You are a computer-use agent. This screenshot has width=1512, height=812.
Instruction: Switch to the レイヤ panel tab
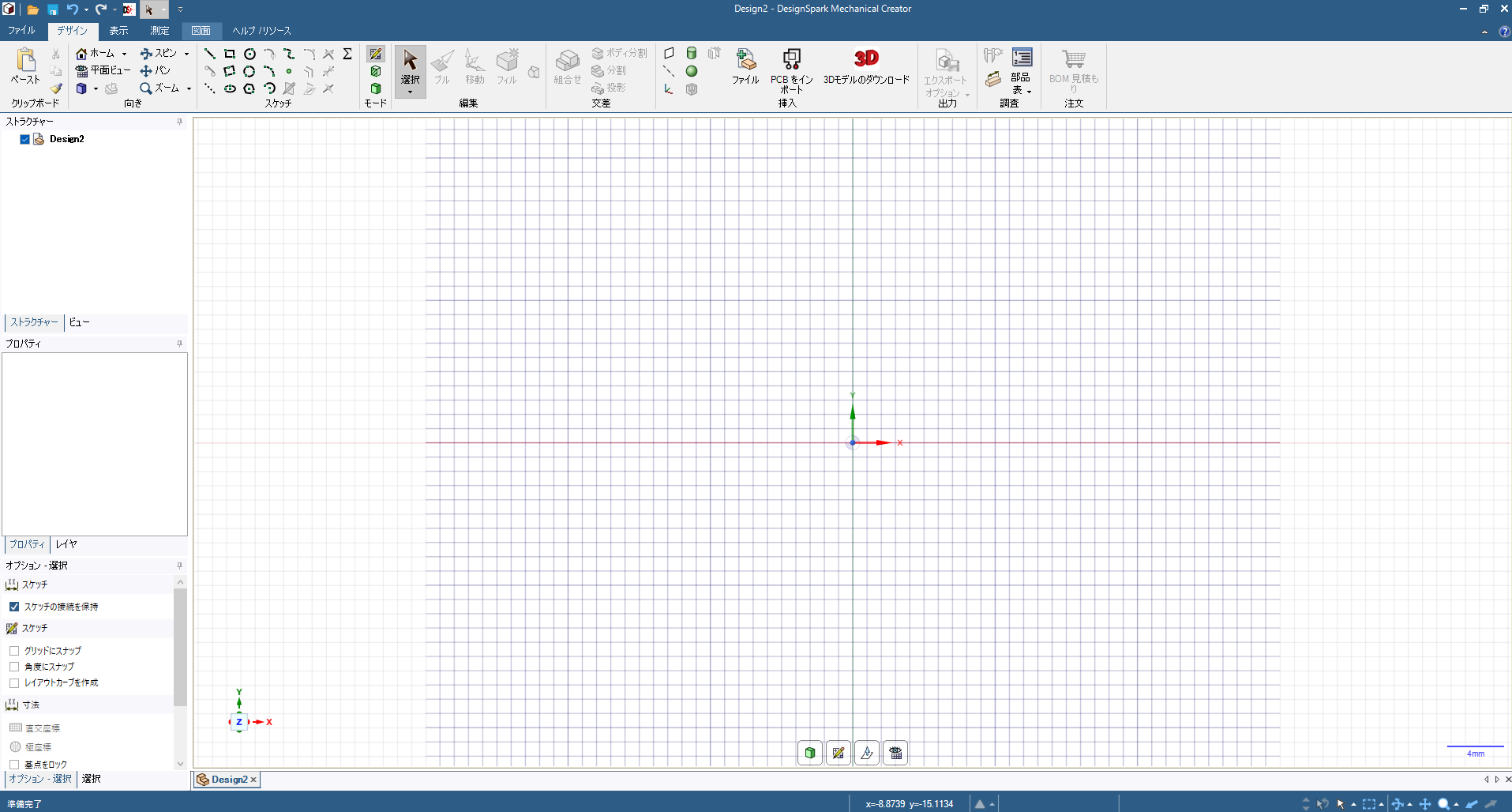pos(66,544)
